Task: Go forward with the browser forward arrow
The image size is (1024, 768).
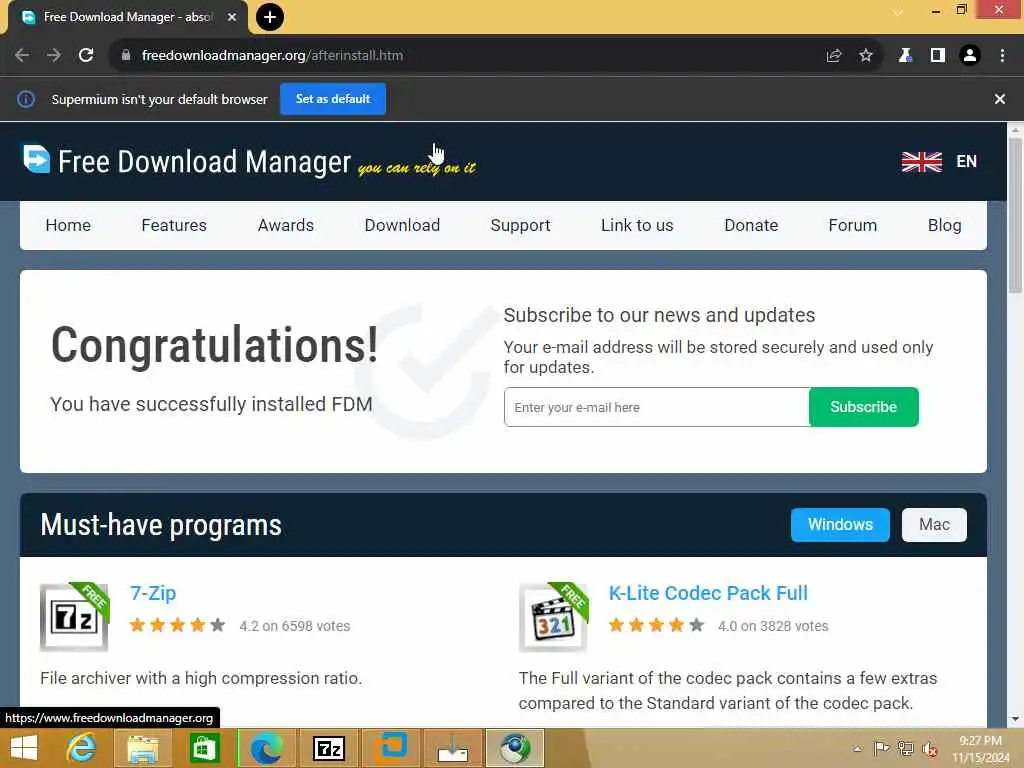Action: click(x=54, y=56)
